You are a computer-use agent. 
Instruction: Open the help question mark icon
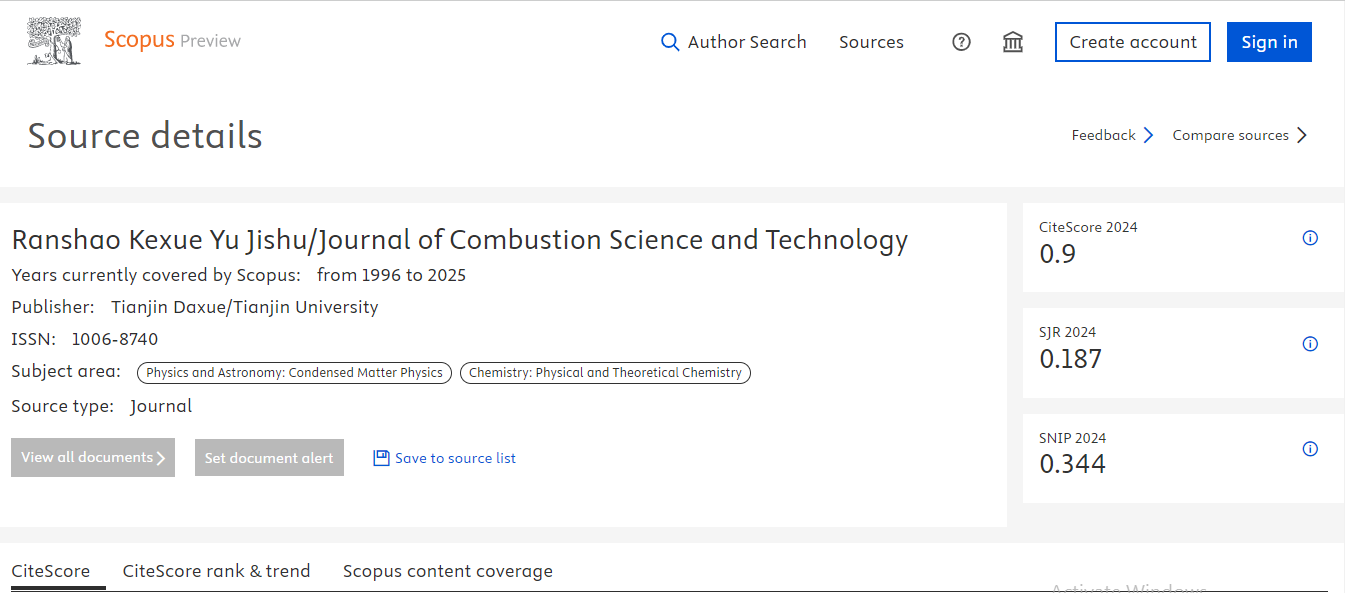click(x=961, y=42)
